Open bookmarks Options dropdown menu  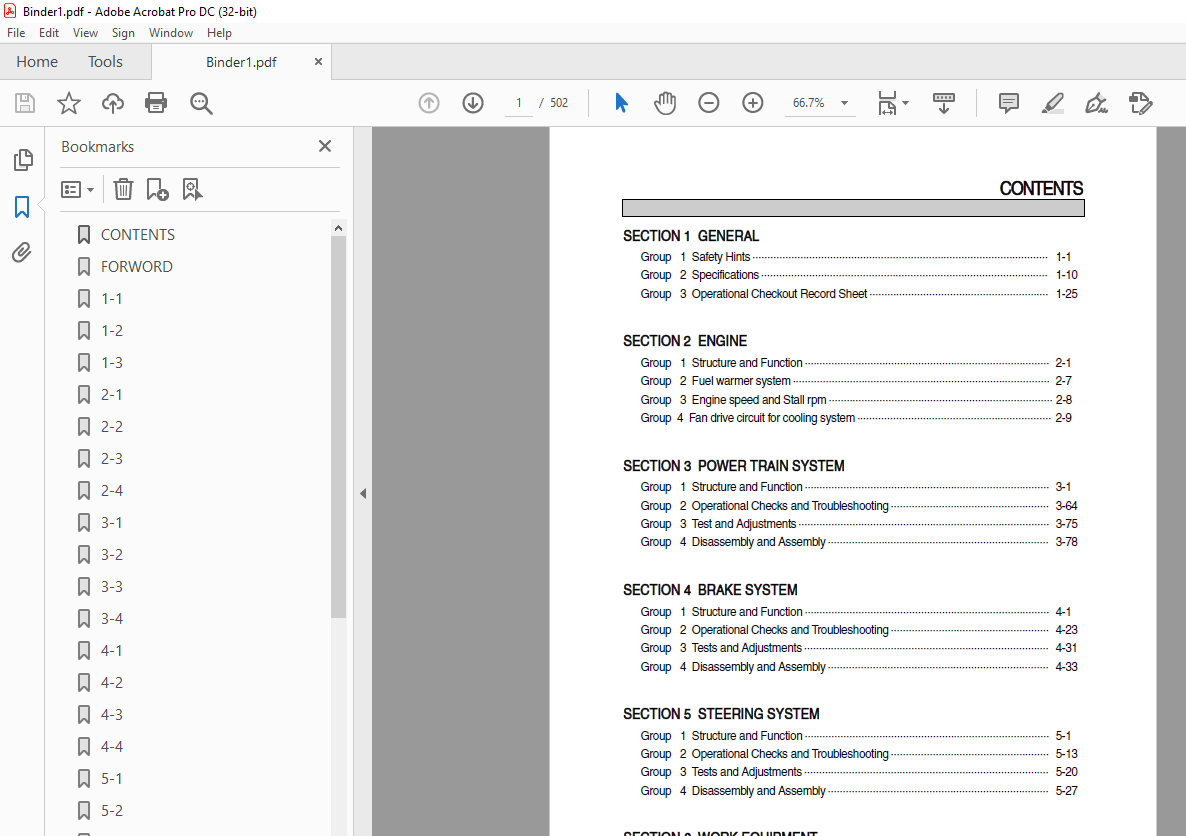77,189
